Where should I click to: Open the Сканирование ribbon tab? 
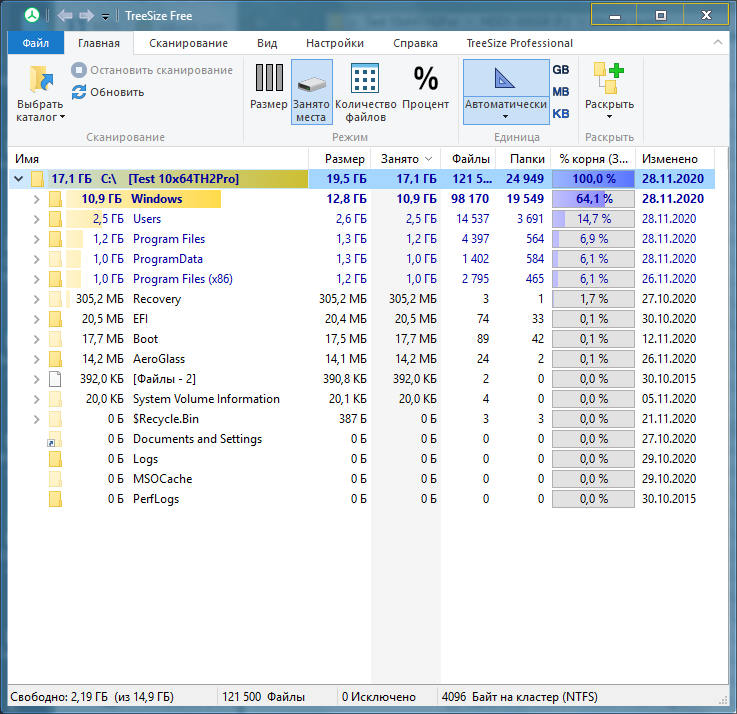pyautogui.click(x=188, y=43)
